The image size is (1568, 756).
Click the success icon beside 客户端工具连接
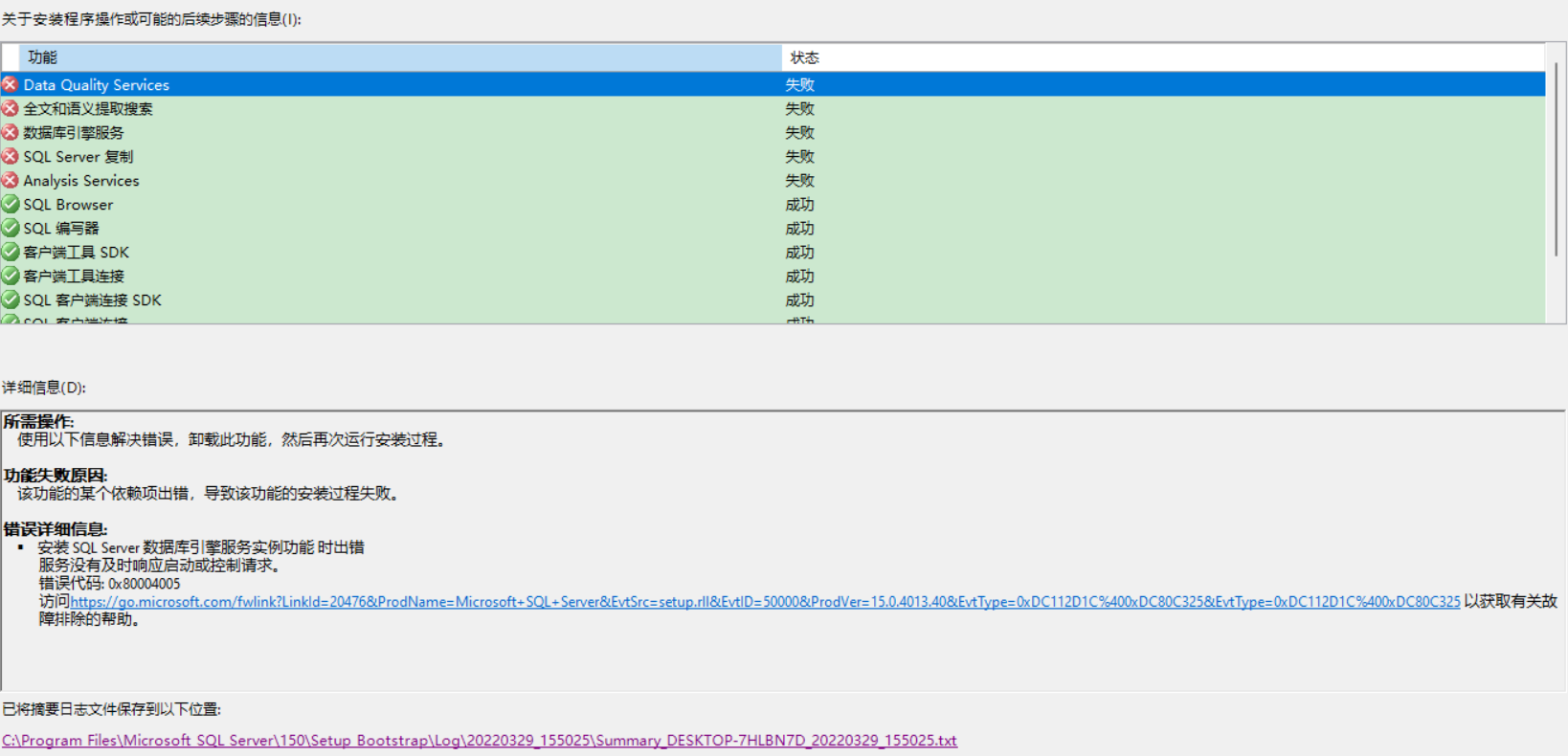coord(11,276)
